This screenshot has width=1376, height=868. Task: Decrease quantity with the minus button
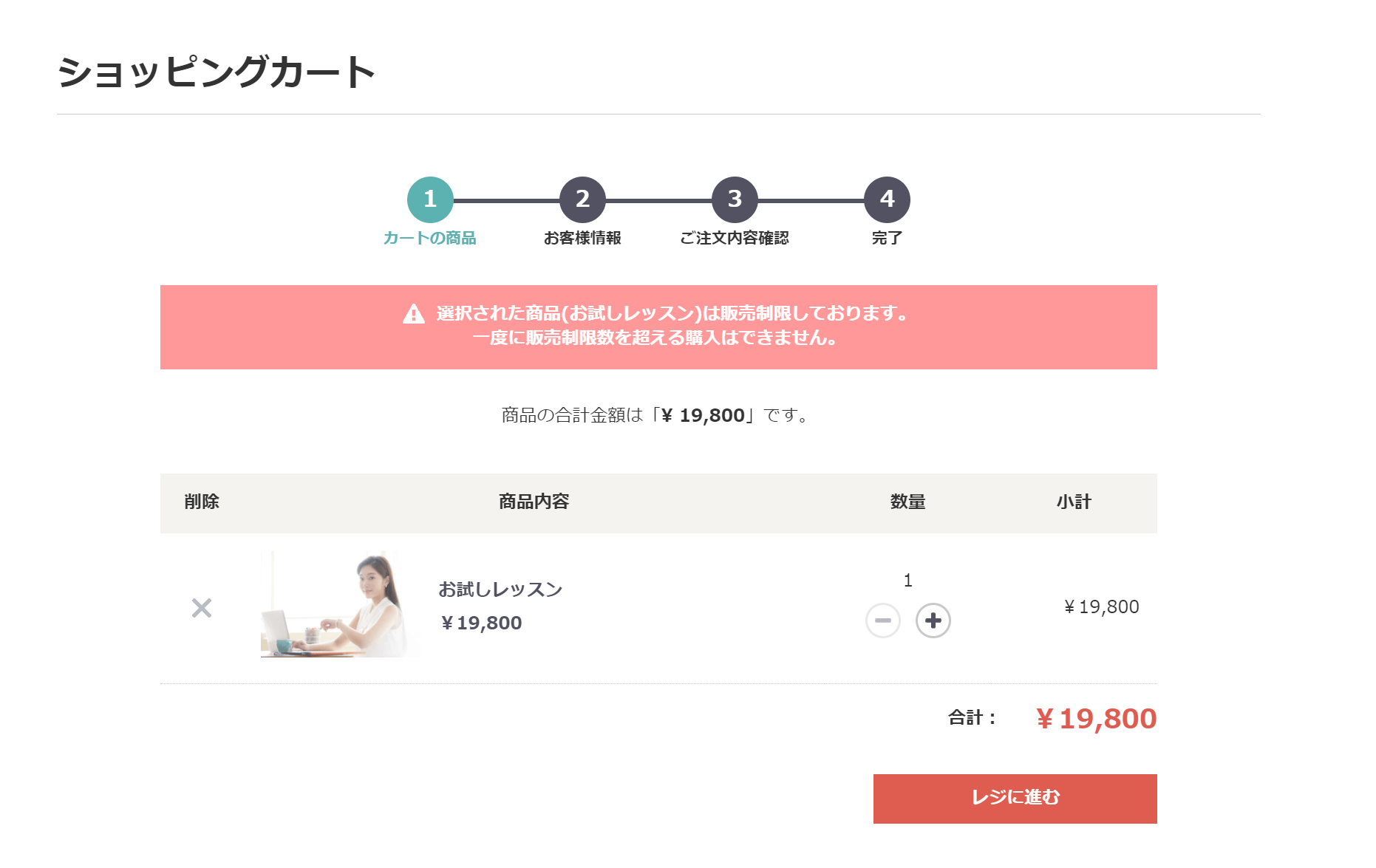click(x=882, y=621)
